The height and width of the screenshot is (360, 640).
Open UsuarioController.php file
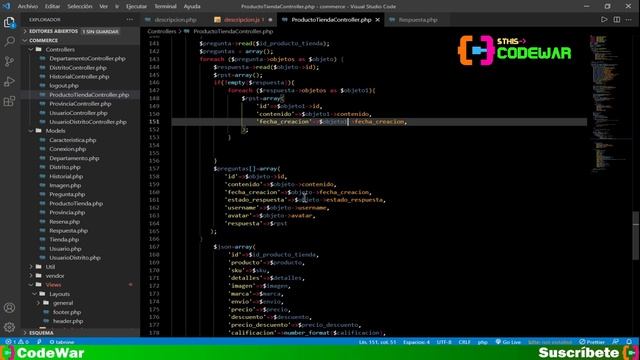[78, 113]
